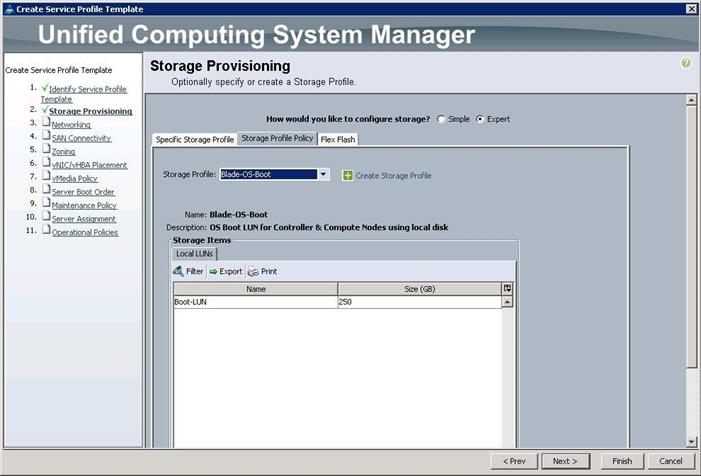Click the main panel scrollbar down arrow
Screen dimensions: 701x476
pos(691,442)
